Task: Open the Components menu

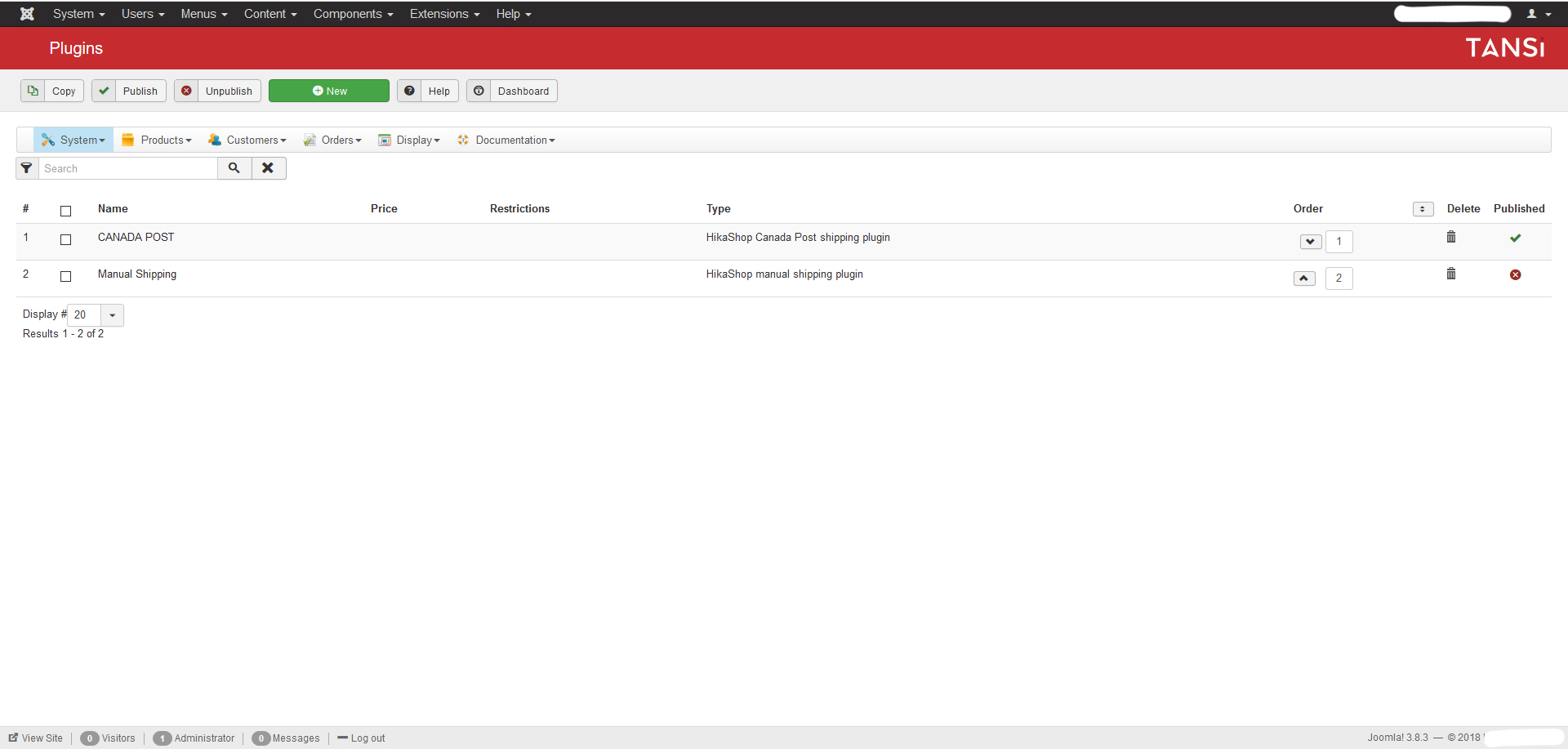Action: (353, 14)
